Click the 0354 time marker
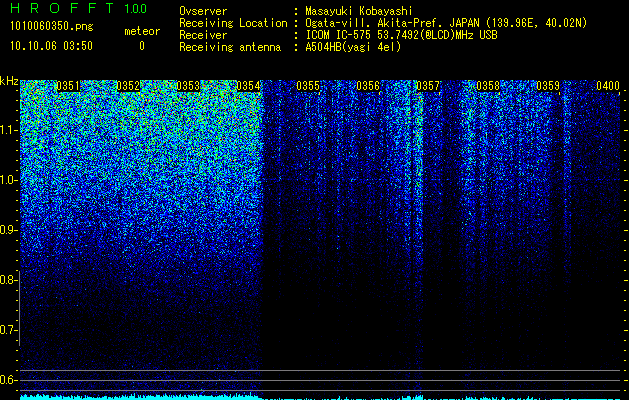This screenshot has width=629, height=400. (x=248, y=86)
